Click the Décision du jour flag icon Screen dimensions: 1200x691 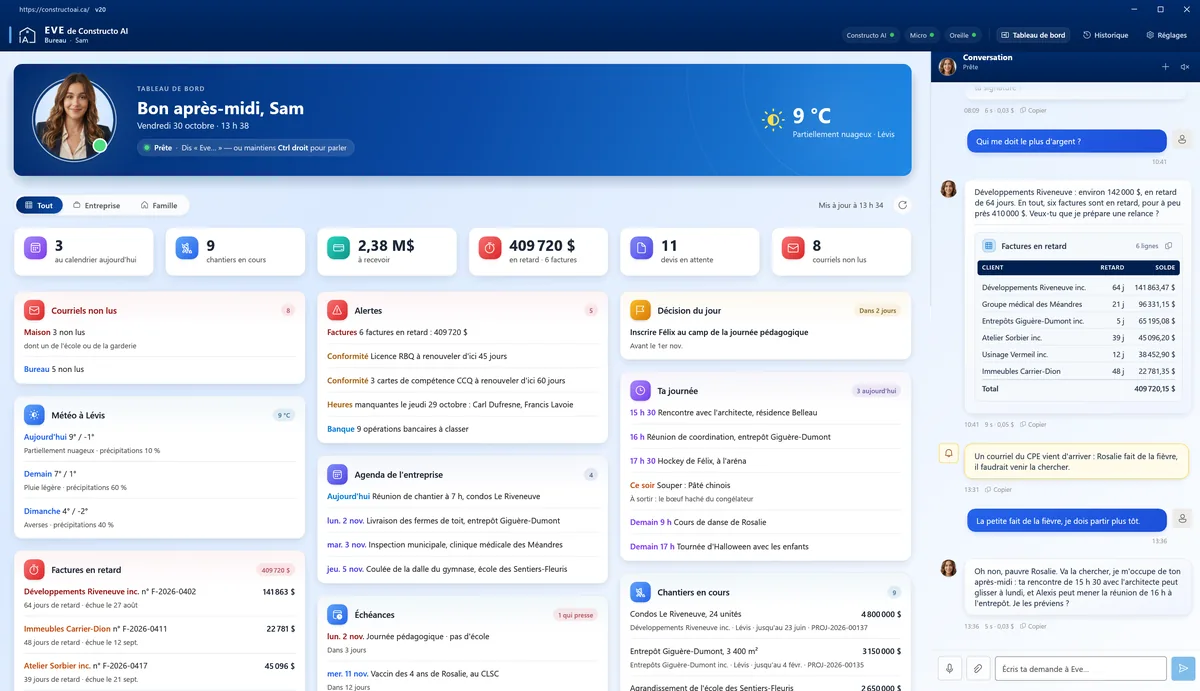[640, 310]
